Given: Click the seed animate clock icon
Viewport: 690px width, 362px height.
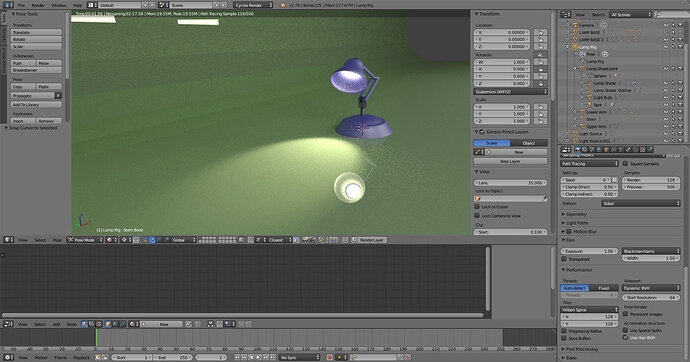Looking at the screenshot, I should coord(615,180).
